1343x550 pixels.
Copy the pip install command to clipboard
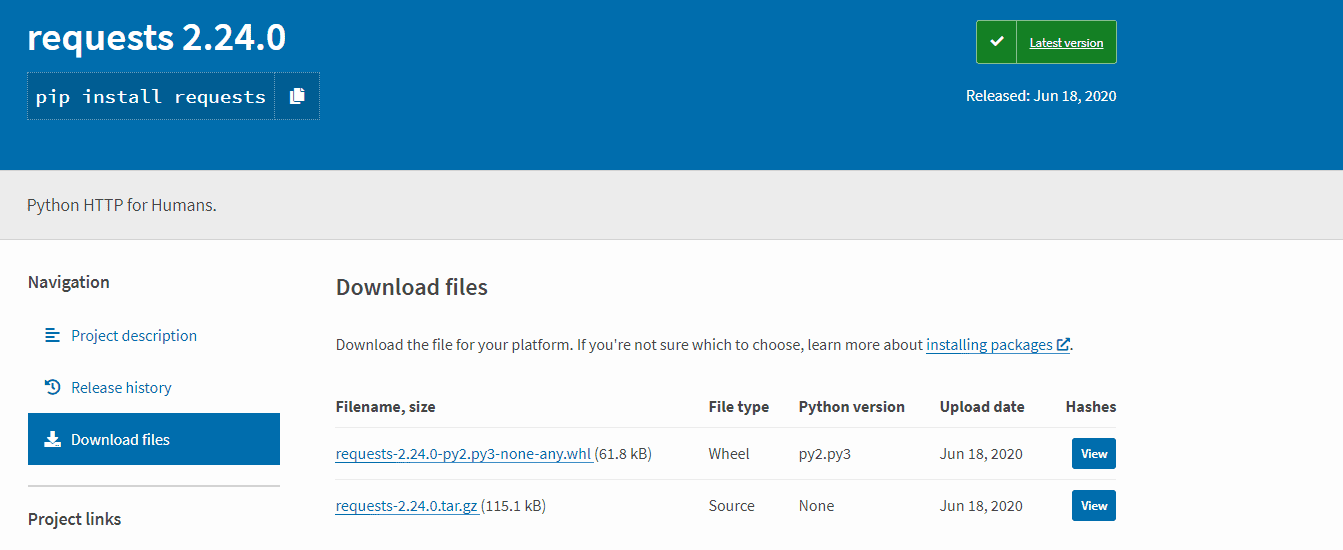pos(297,96)
